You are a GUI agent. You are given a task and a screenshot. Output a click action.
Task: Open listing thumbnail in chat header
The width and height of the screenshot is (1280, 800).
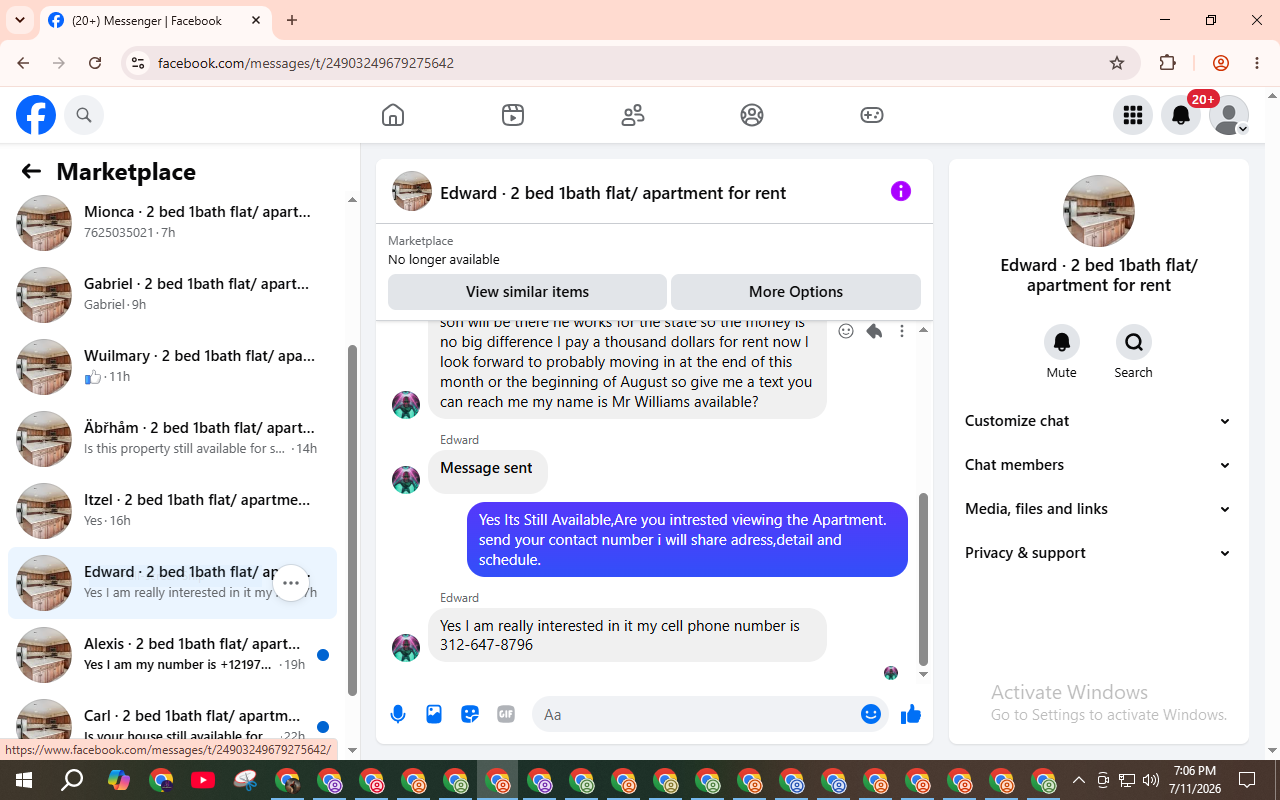point(412,191)
